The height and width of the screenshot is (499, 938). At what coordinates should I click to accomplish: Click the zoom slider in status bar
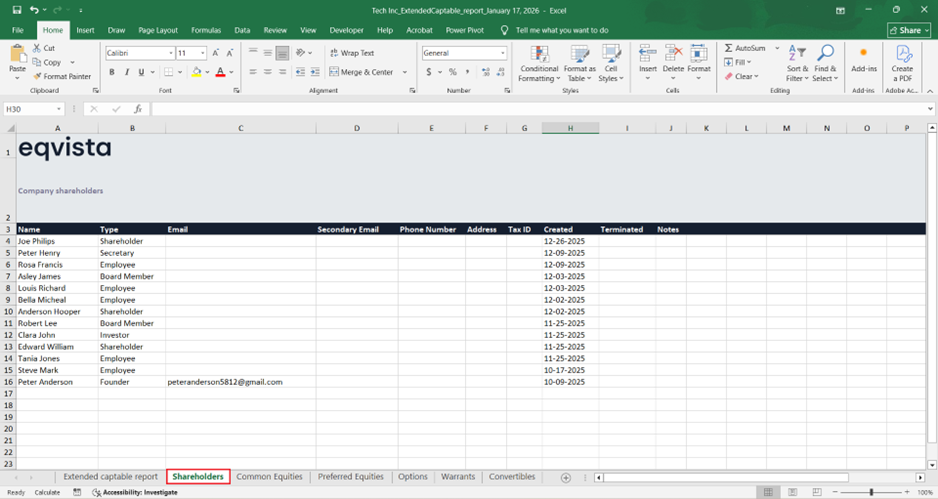(872, 492)
